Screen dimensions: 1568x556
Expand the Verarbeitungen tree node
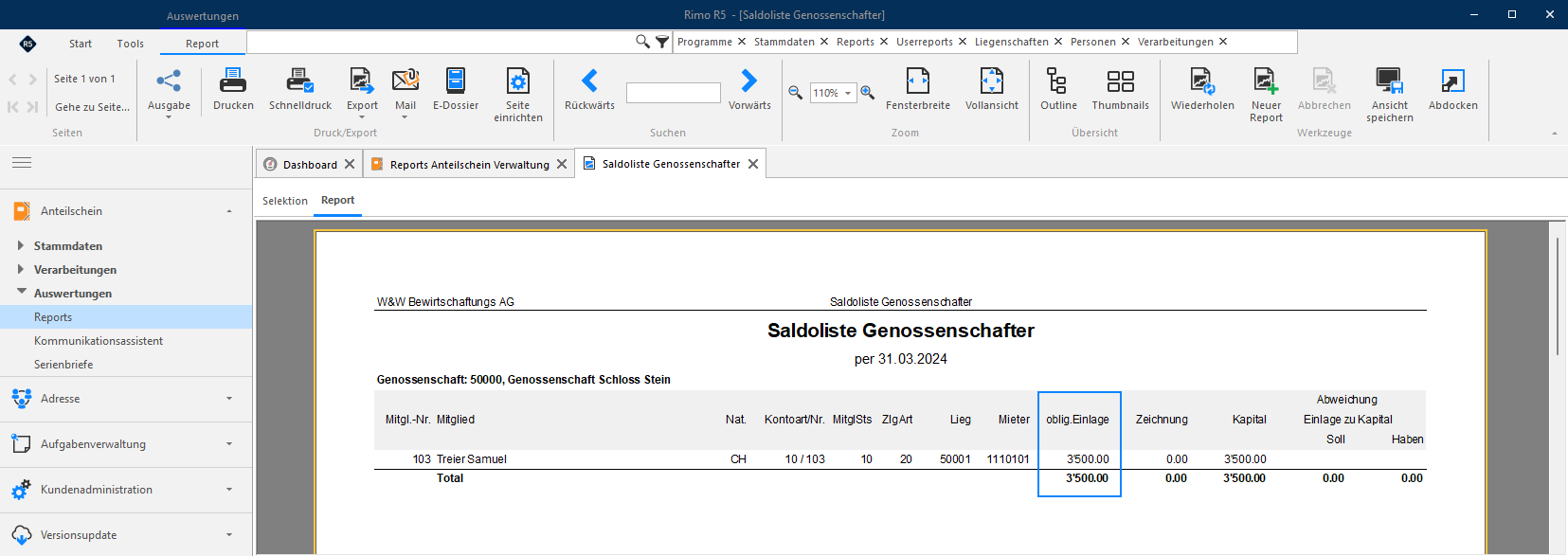tap(20, 269)
